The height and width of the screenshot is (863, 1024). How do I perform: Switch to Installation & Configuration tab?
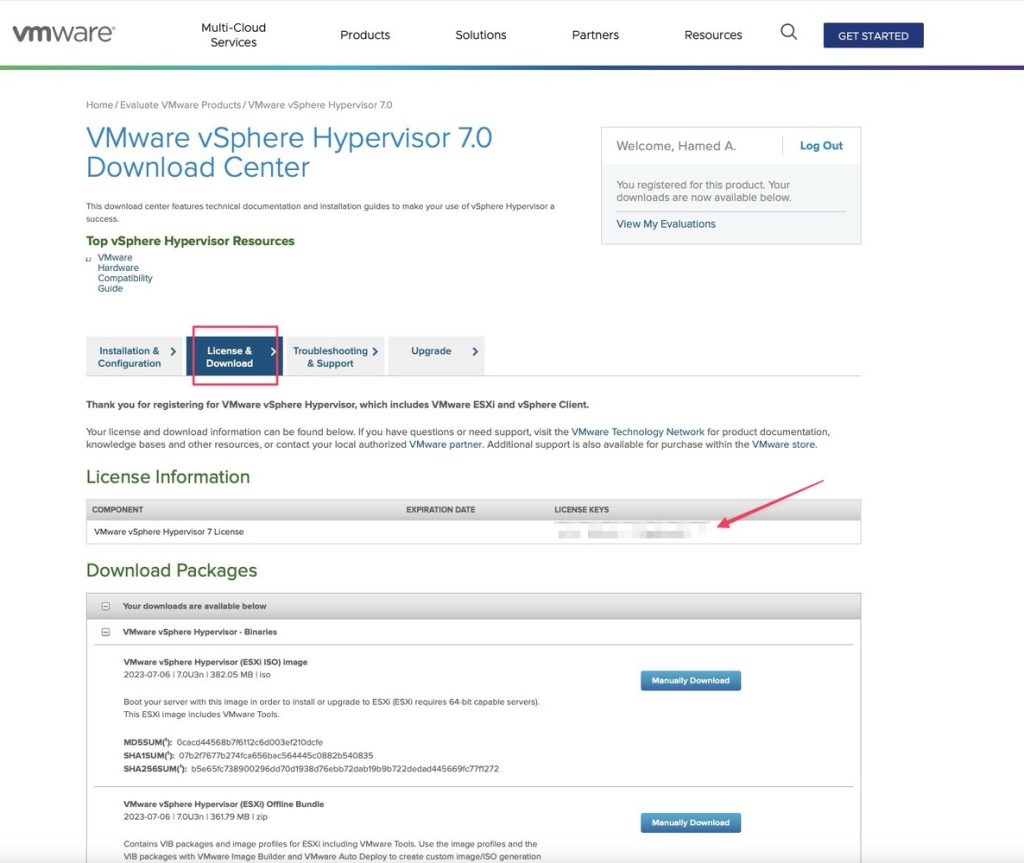tap(135, 357)
